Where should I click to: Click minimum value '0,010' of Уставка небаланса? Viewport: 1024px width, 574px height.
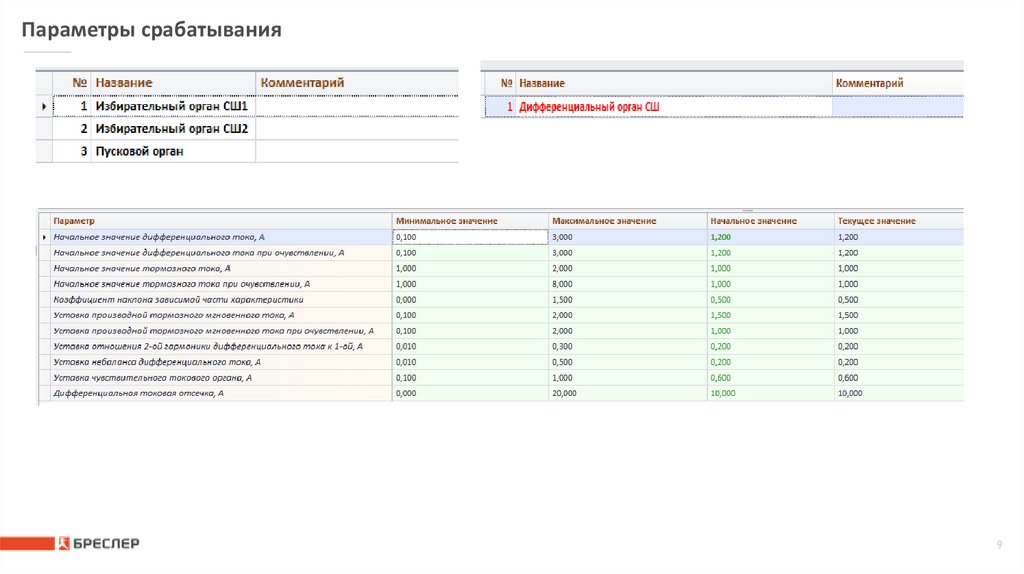470,362
